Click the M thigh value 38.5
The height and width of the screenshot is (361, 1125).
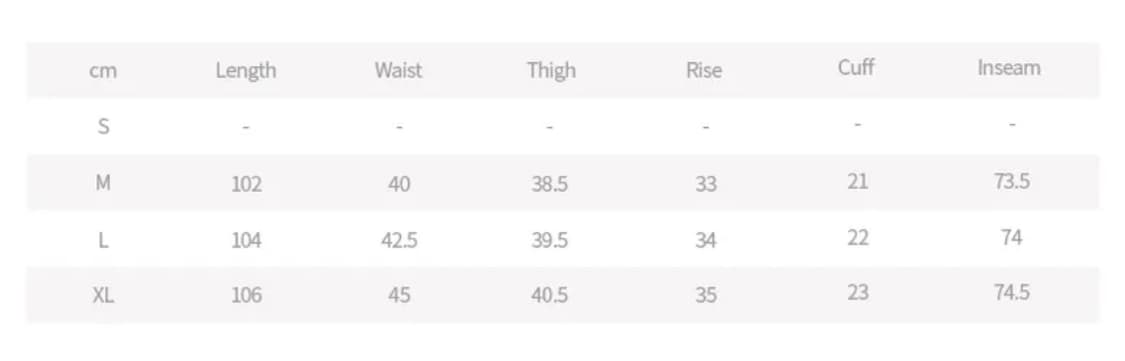[550, 184]
